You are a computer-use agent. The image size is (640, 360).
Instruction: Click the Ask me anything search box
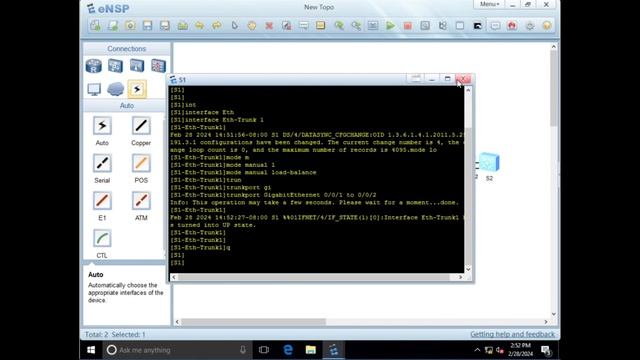pos(178,350)
